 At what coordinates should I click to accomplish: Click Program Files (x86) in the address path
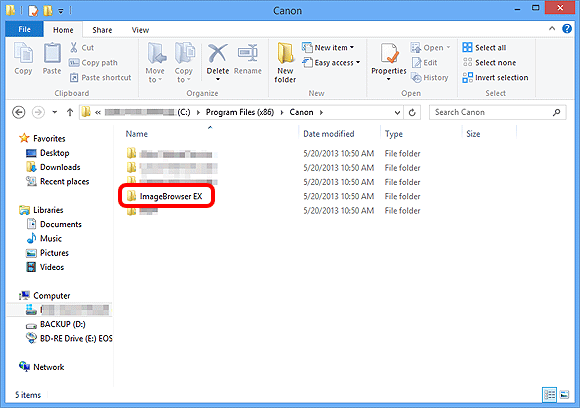click(240, 112)
